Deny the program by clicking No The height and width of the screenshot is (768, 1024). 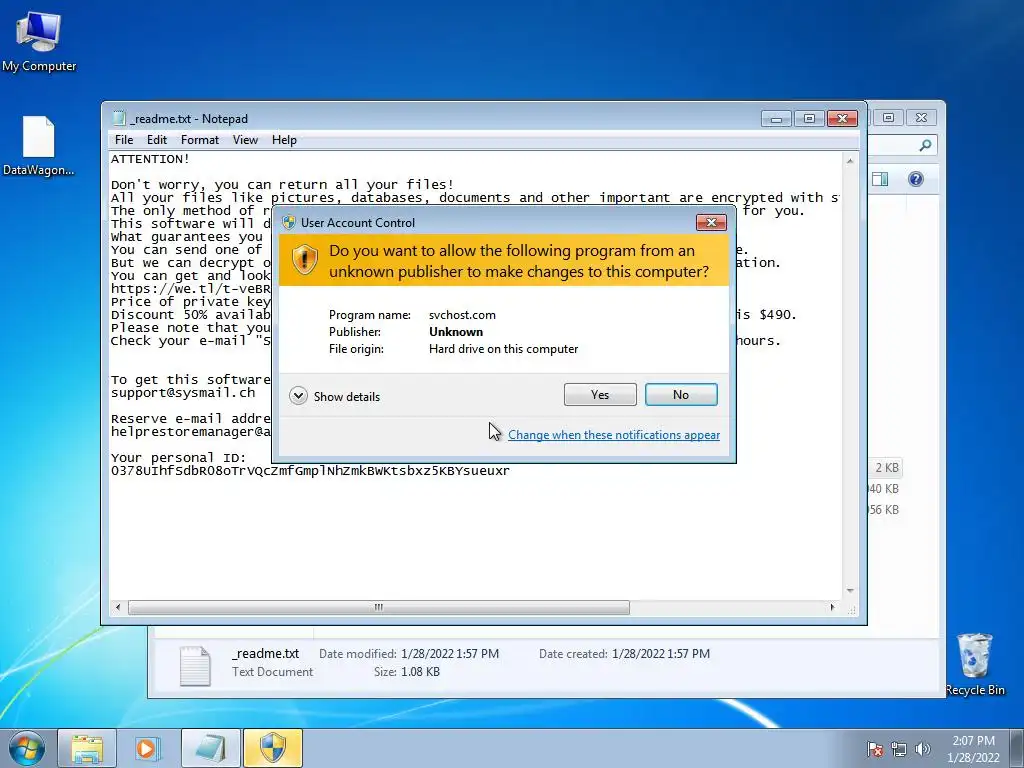click(680, 394)
